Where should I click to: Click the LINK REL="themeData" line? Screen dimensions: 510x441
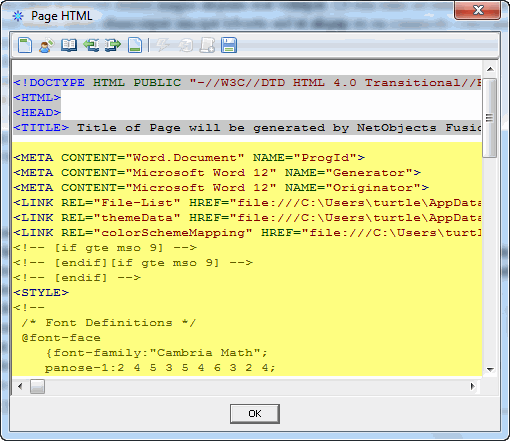[247, 218]
